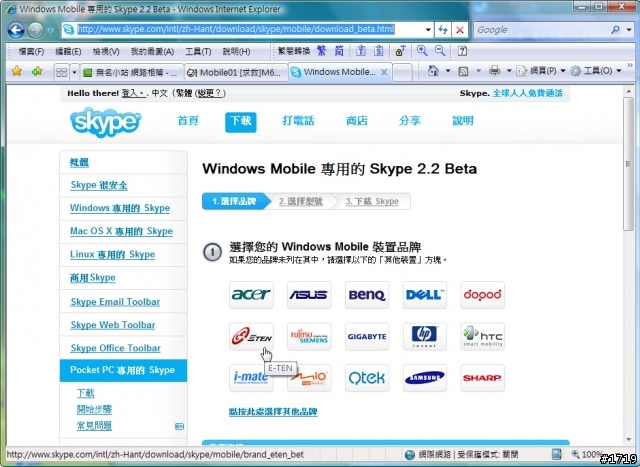Open the Print options dropdown arrow
Image resolution: width=640 pixels, height=467 pixels.
point(509,71)
